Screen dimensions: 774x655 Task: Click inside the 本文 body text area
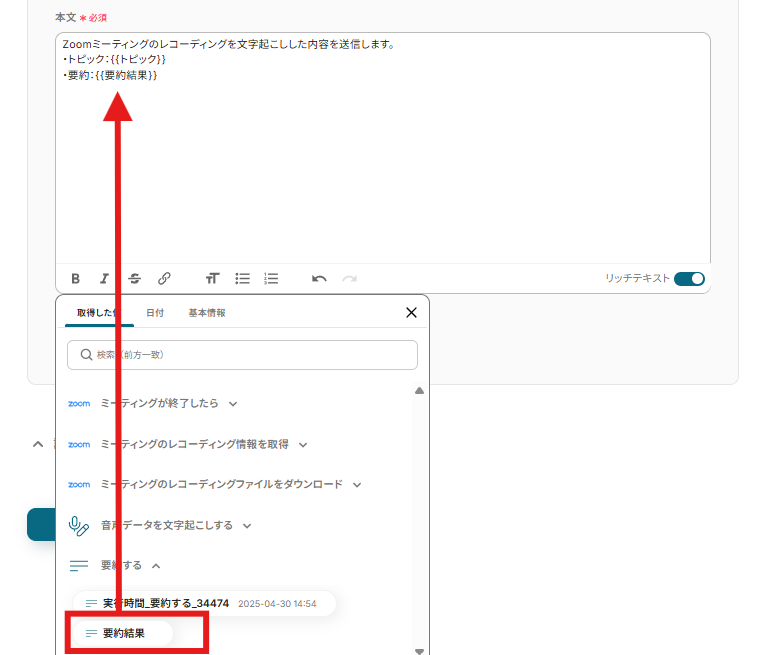383,148
